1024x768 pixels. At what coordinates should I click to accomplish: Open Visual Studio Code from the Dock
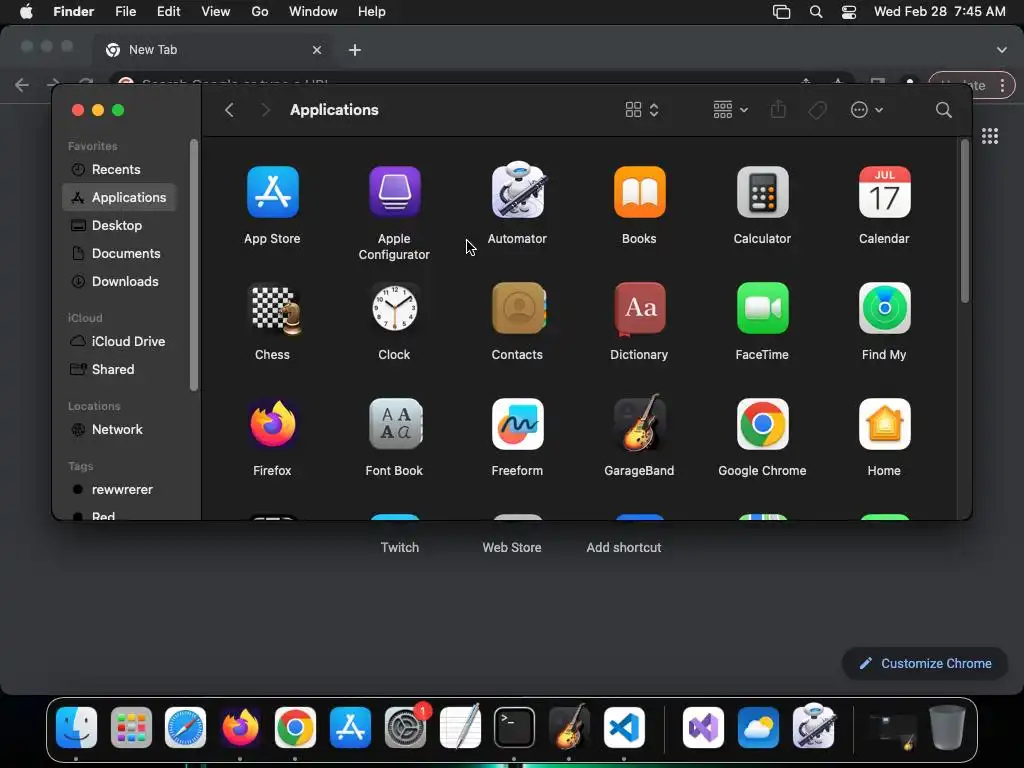point(624,727)
